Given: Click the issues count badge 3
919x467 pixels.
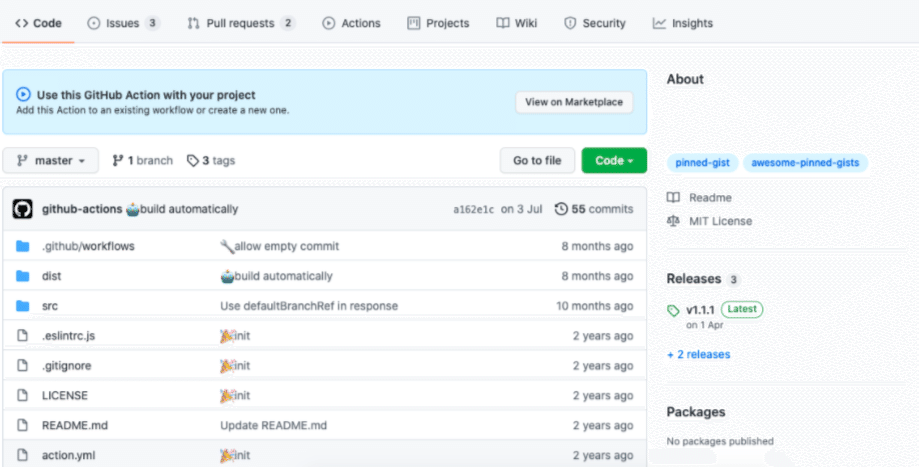Looking at the screenshot, I should [152, 23].
